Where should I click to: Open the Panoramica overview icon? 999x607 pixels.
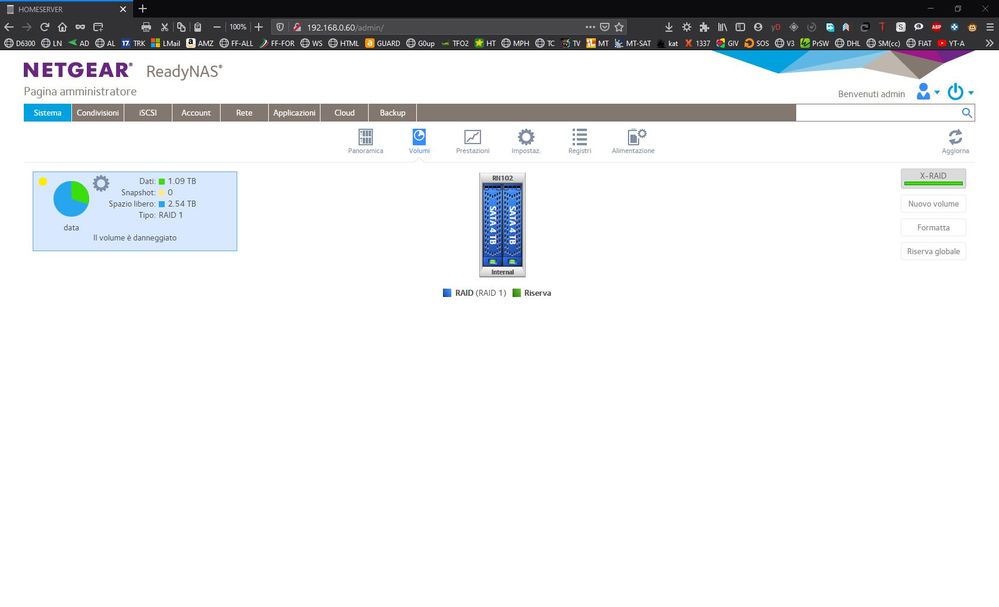click(x=365, y=138)
